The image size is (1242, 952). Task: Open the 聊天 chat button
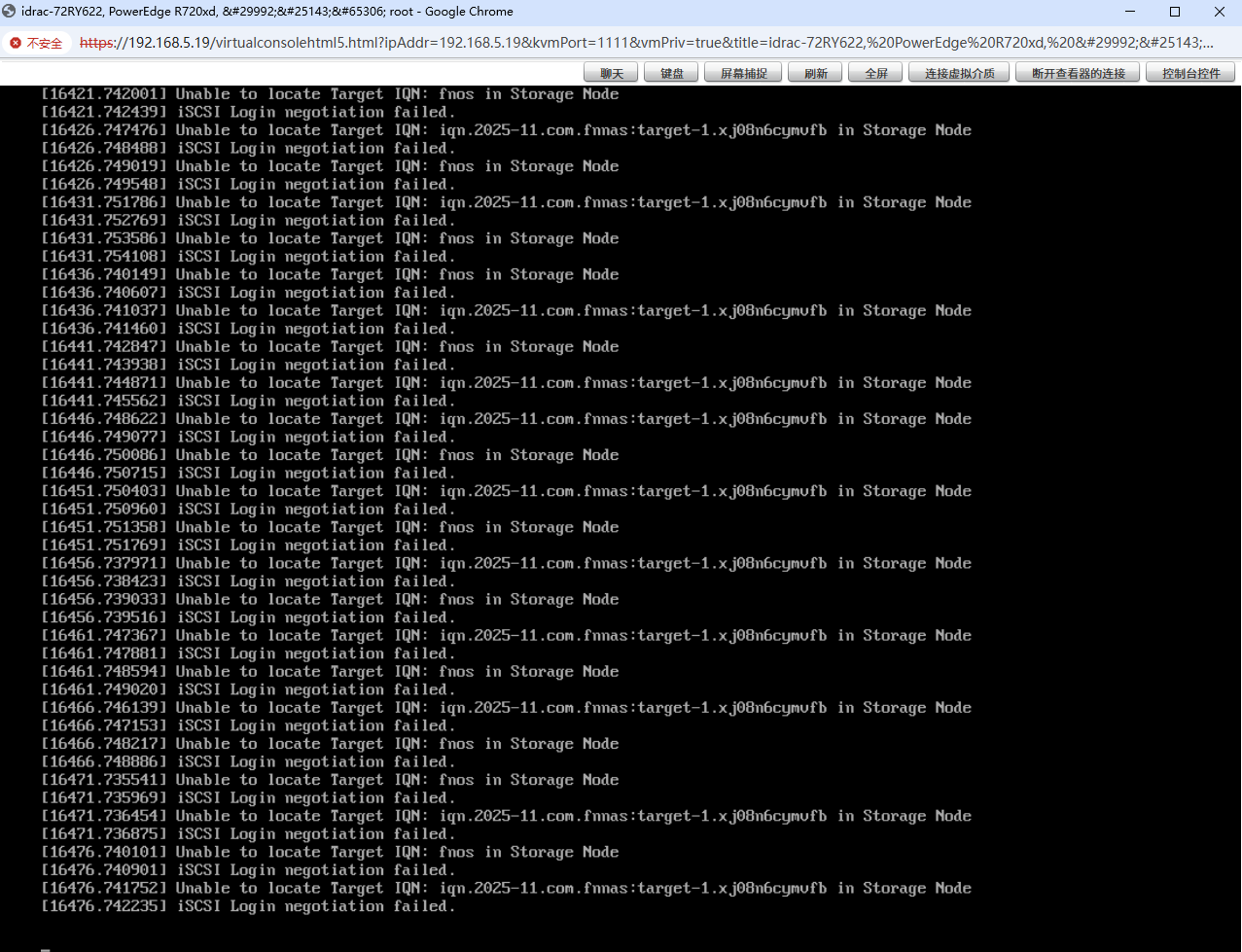pos(611,73)
